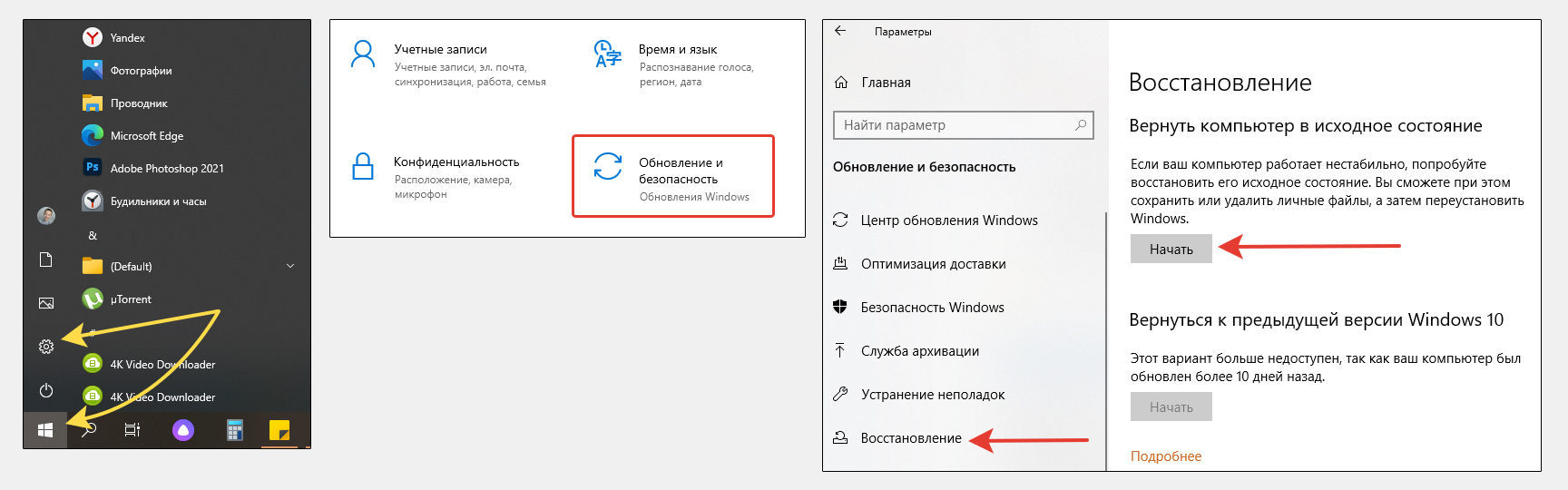Open Task View on the taskbar
Viewport: 1568px width, 490px height.
(x=132, y=430)
